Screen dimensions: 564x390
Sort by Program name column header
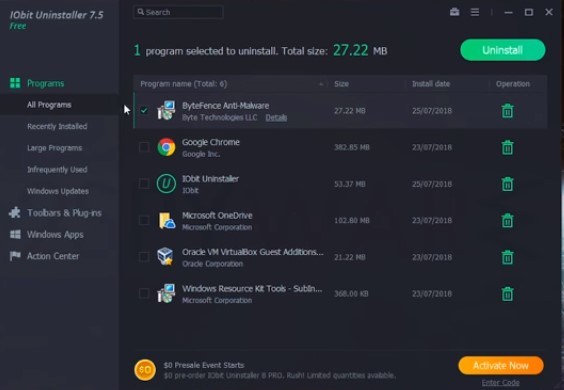[183, 84]
